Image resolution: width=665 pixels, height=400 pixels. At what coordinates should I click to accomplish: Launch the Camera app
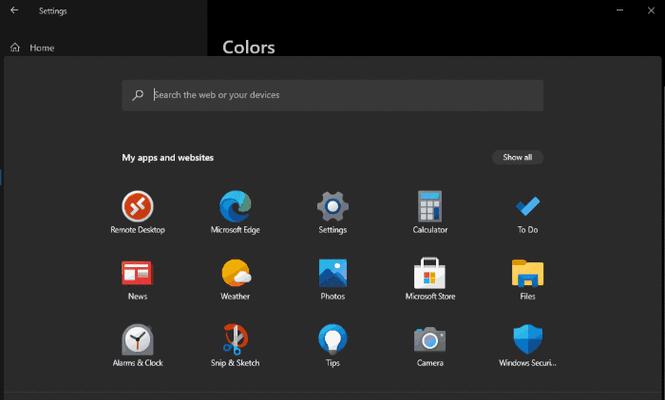pyautogui.click(x=430, y=346)
